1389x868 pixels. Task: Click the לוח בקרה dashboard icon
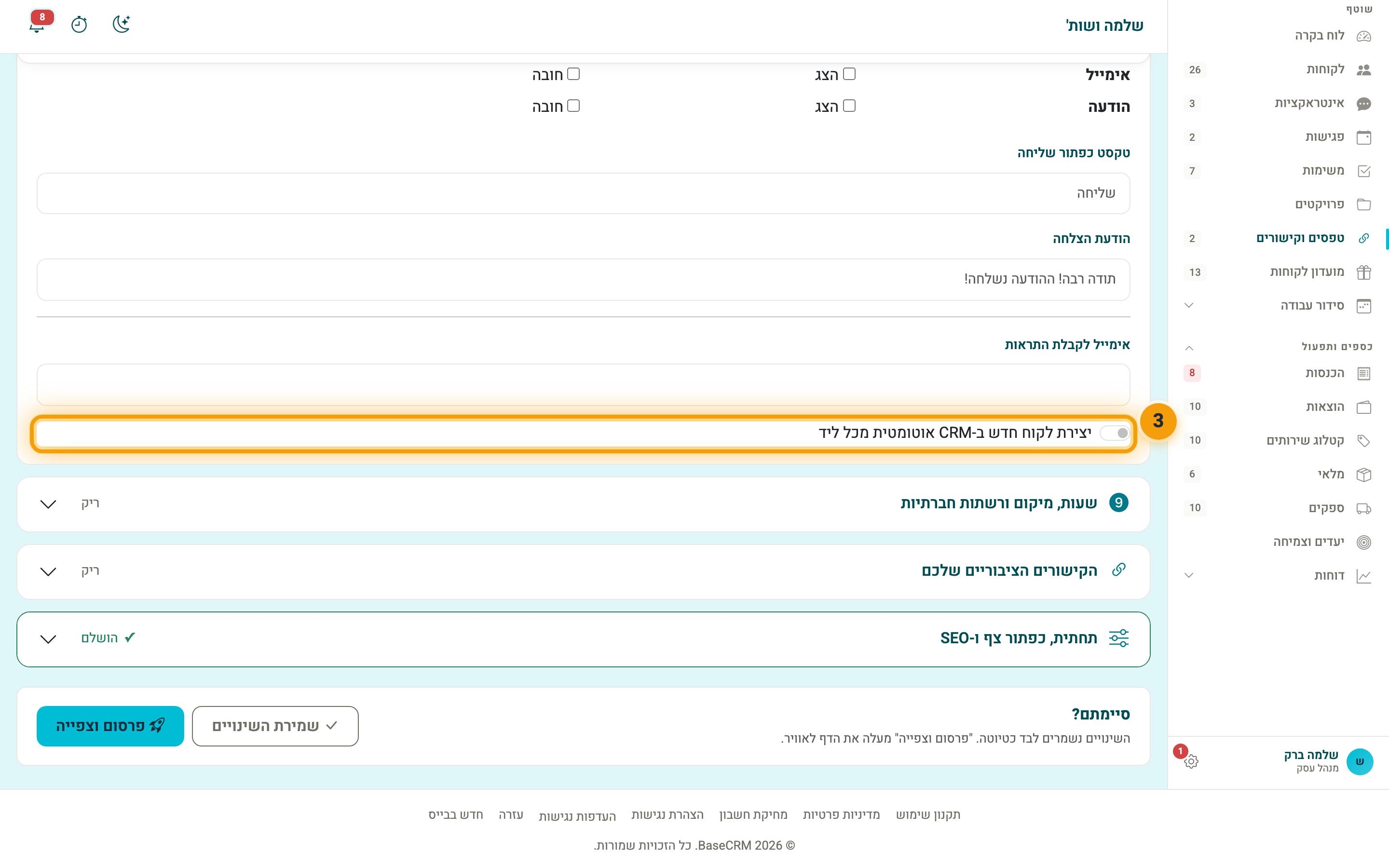point(1364,36)
